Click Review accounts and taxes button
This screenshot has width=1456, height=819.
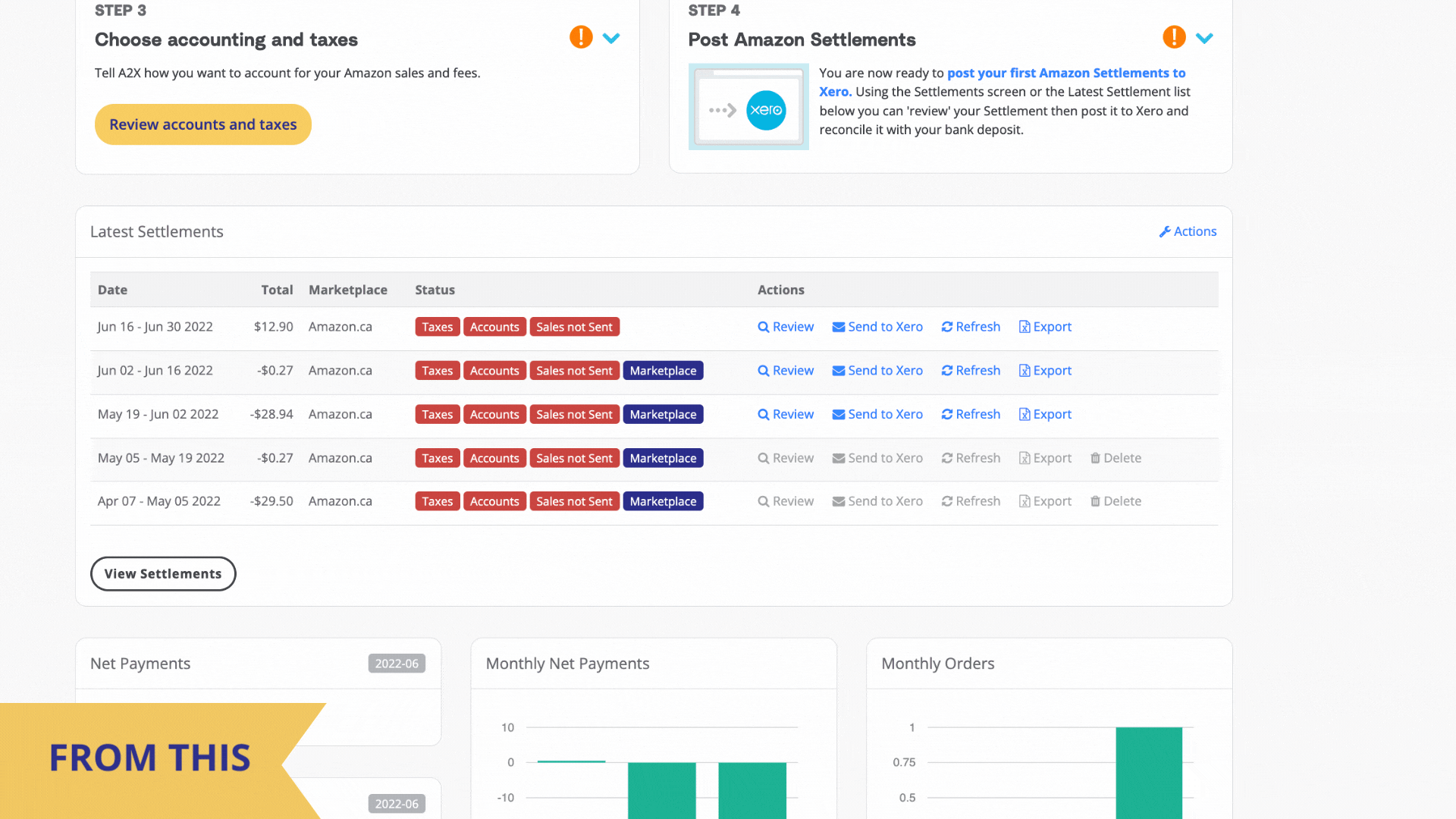203,124
